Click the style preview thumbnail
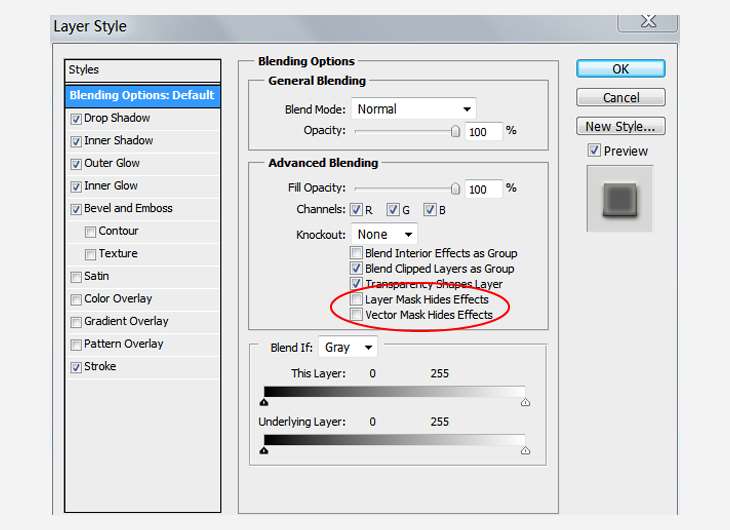 pos(620,199)
